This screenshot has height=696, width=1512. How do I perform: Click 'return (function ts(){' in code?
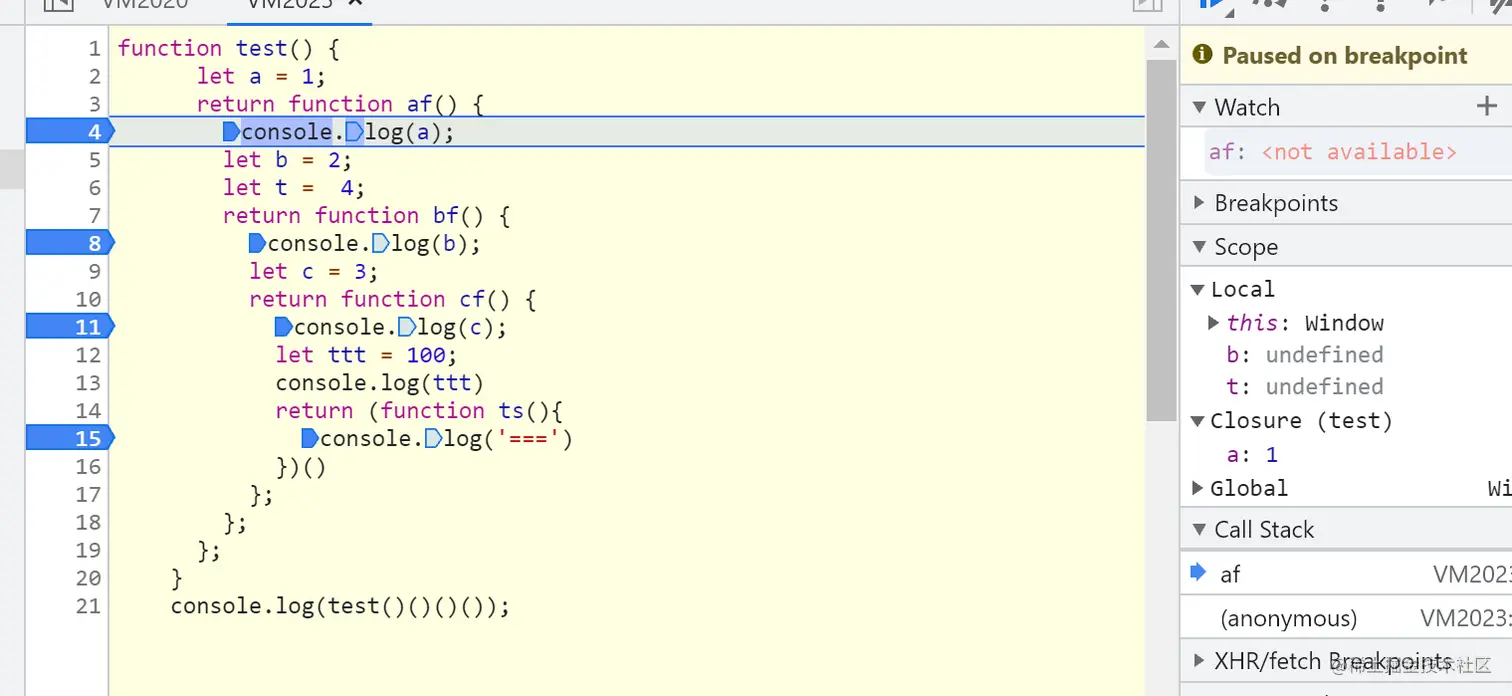click(x=420, y=411)
